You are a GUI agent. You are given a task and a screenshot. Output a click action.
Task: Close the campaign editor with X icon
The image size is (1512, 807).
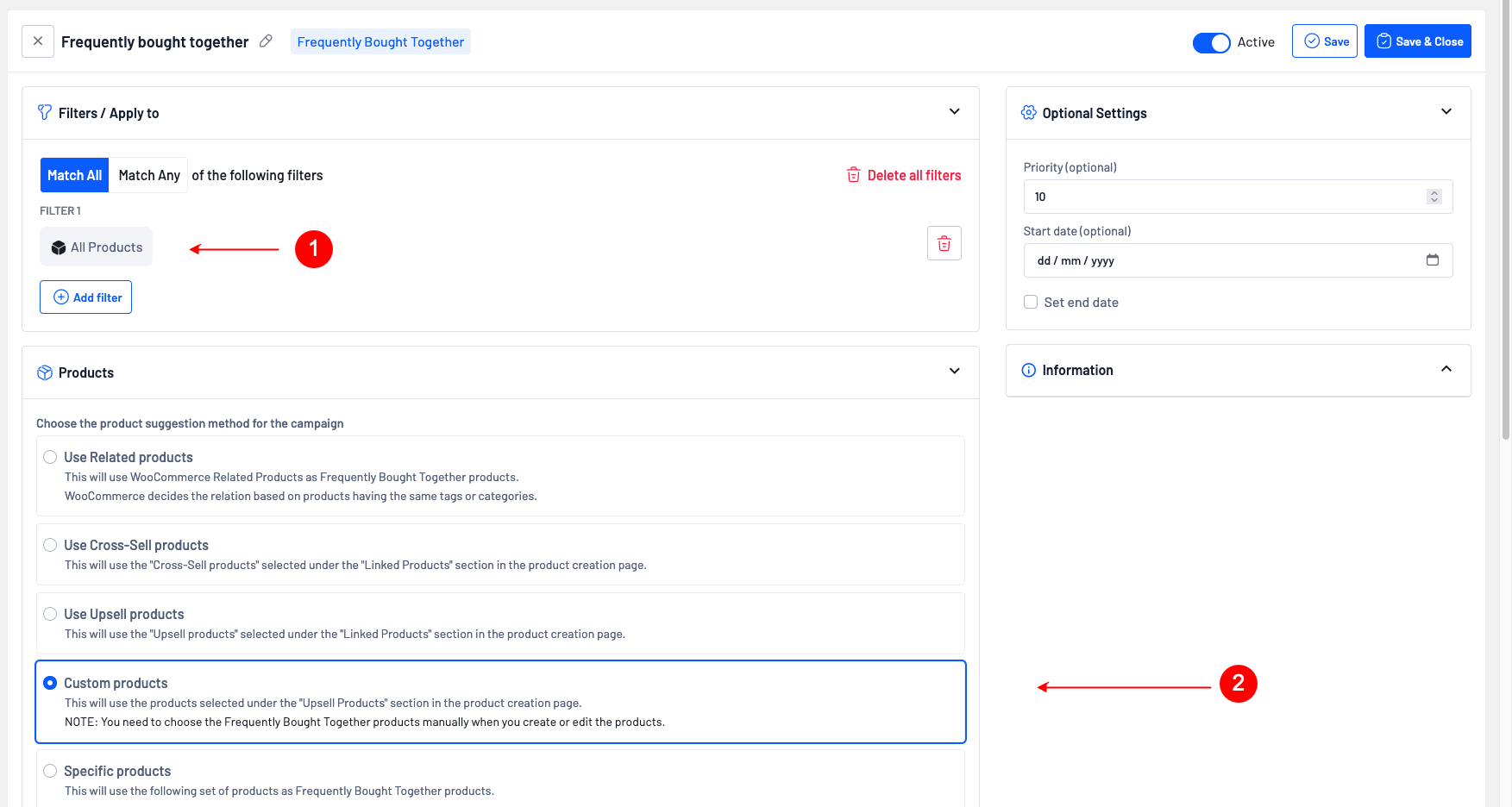[38, 41]
